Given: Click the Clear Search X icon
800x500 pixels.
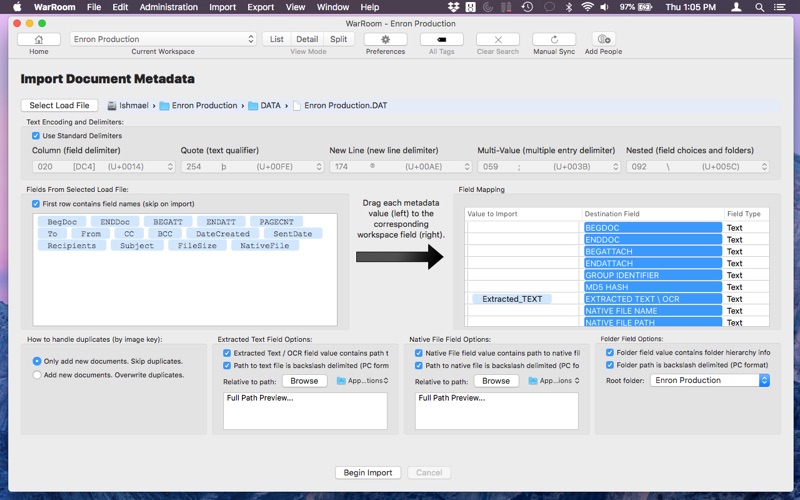Looking at the screenshot, I should 497,39.
